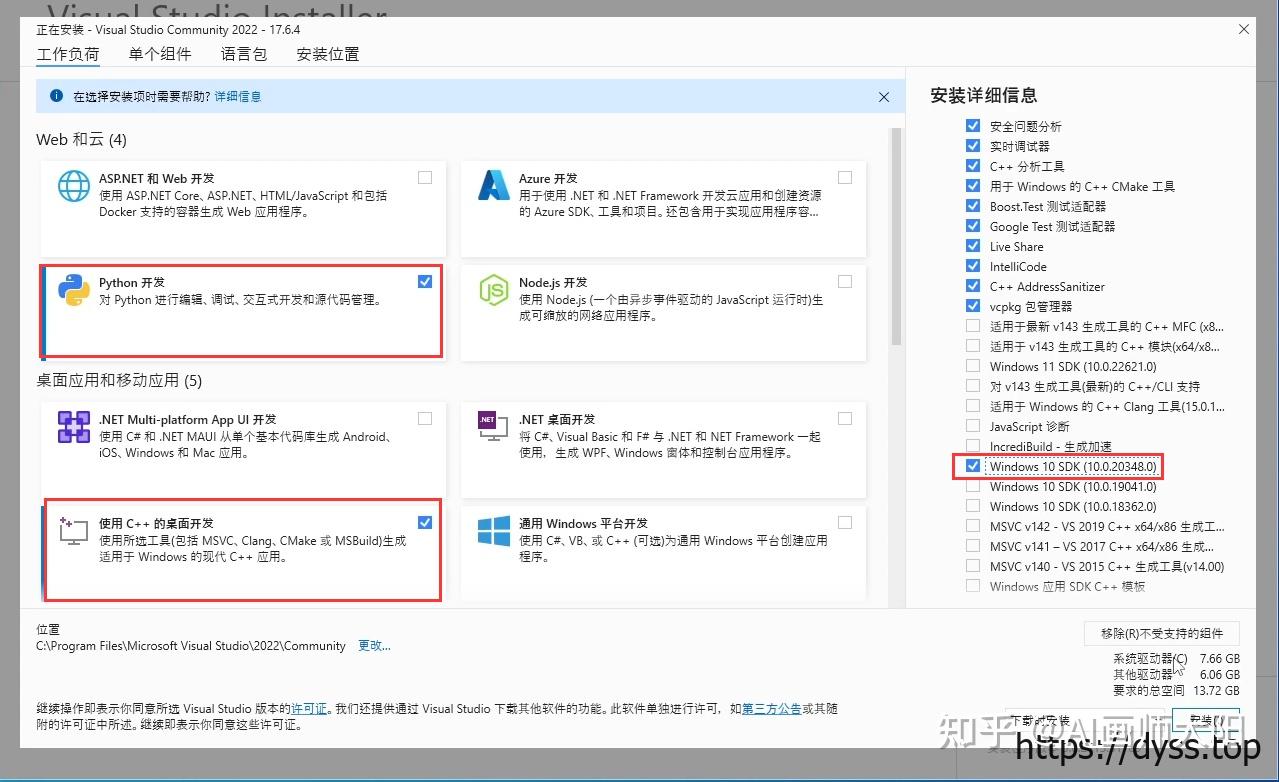Image resolution: width=1279 pixels, height=782 pixels.
Task: Check MSVC v140 - VS 2015 C++ 生成工具
Action: 973,566
